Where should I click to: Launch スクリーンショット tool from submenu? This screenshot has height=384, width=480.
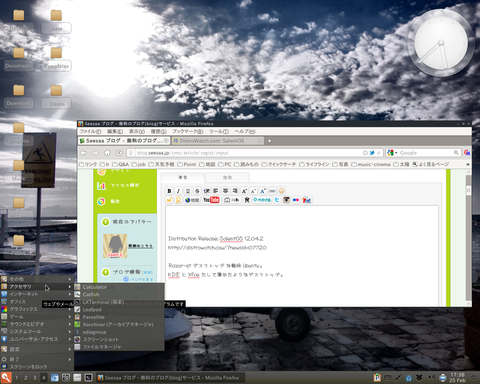pos(119,339)
